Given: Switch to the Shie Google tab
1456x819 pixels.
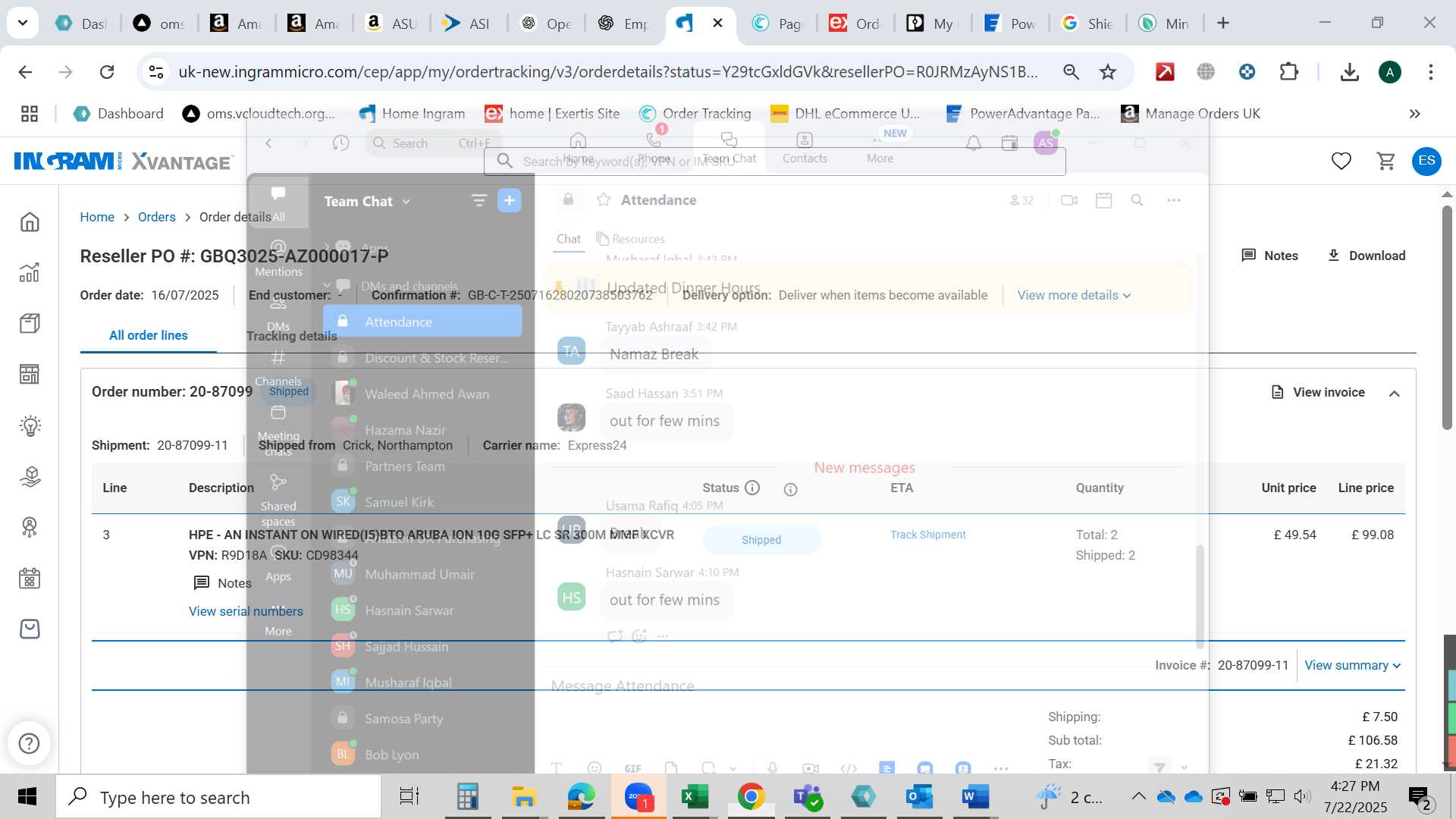Looking at the screenshot, I should [1088, 24].
